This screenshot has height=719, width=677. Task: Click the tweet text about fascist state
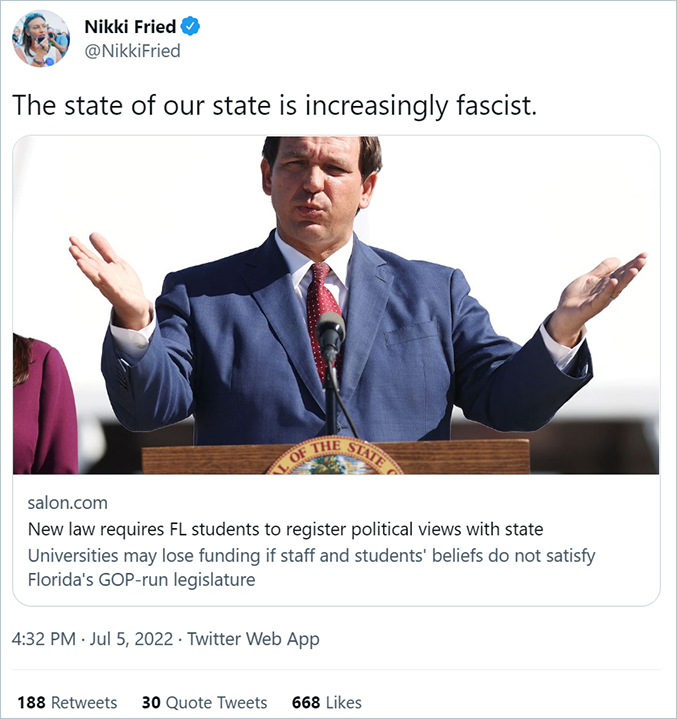tap(274, 105)
